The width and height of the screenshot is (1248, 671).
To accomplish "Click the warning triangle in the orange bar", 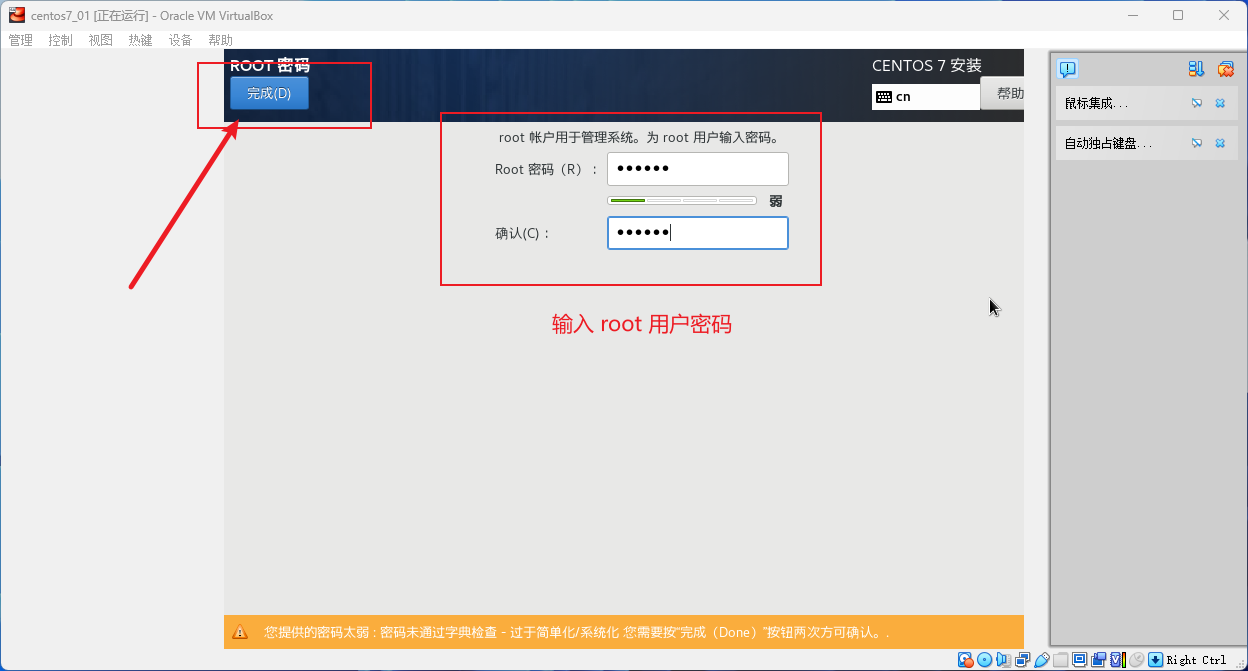I will coord(240,632).
